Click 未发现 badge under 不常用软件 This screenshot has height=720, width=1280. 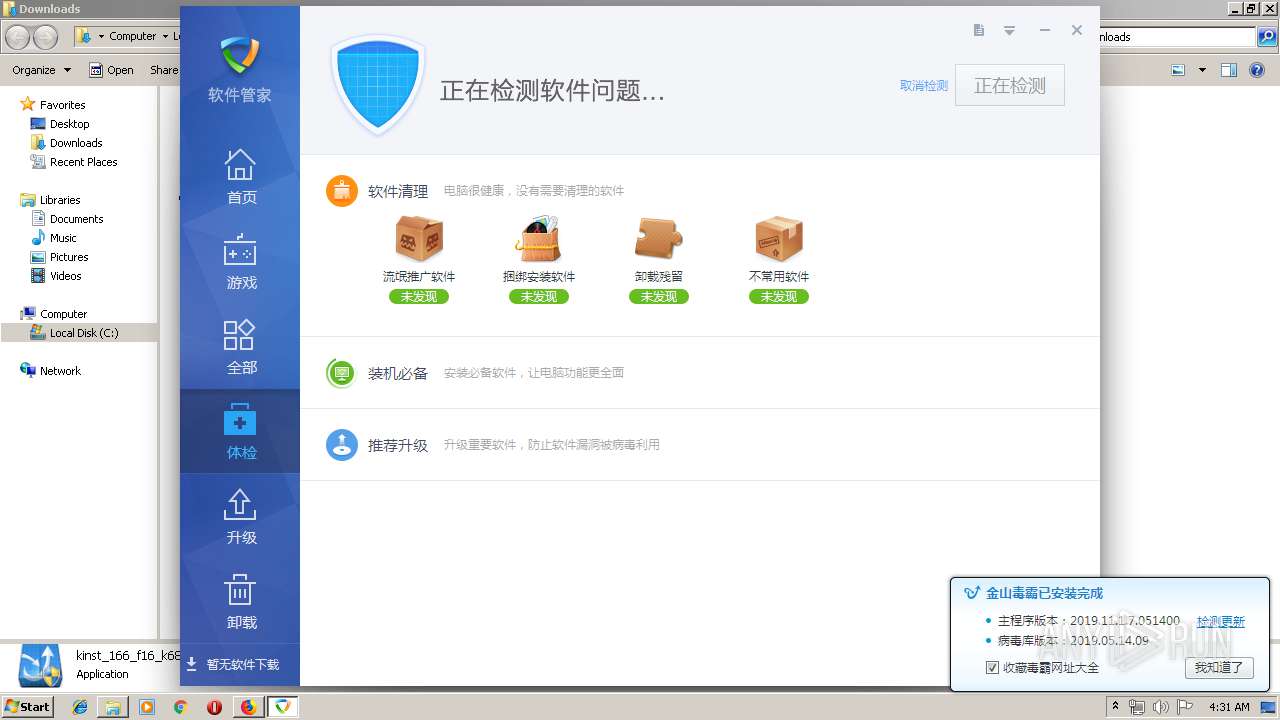[x=779, y=297]
